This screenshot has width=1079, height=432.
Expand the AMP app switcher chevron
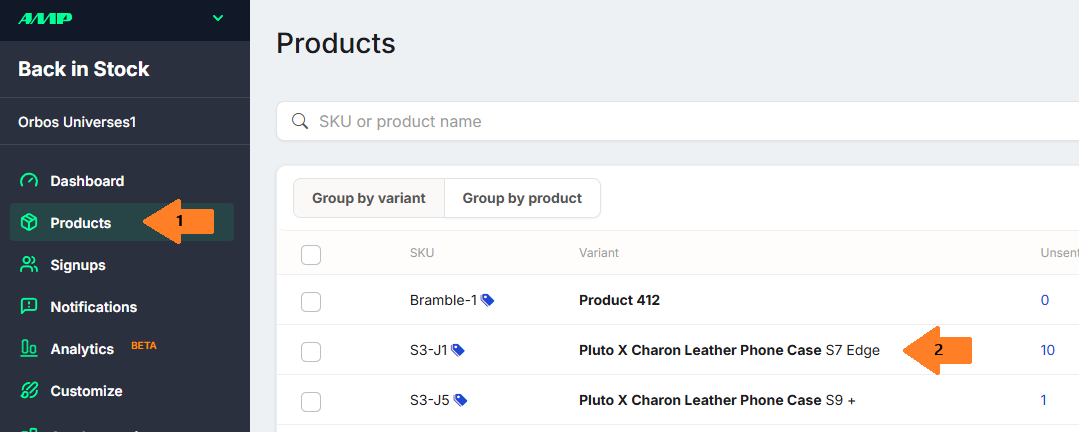(x=218, y=18)
